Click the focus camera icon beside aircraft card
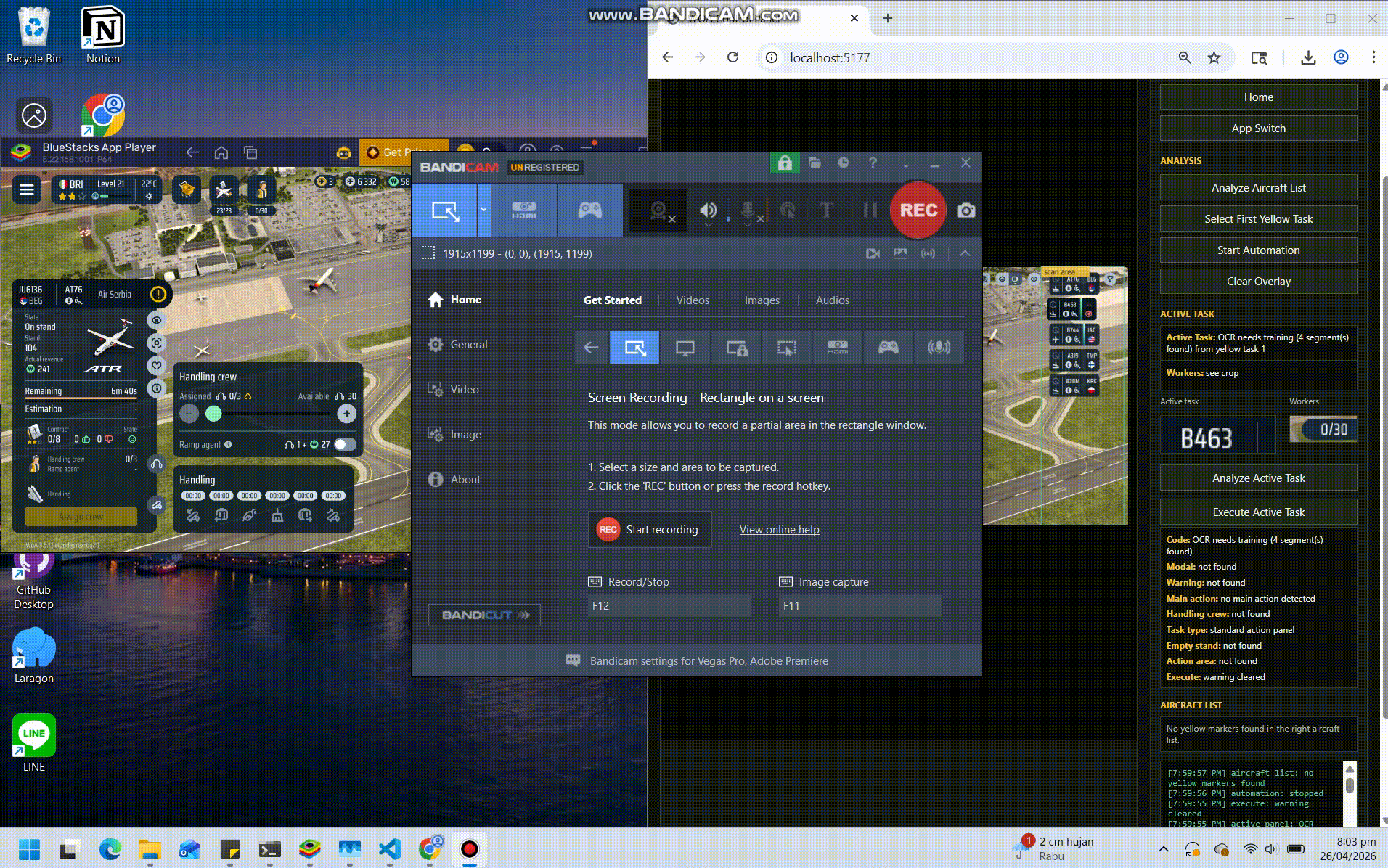Image resolution: width=1388 pixels, height=868 pixels. pos(156,343)
